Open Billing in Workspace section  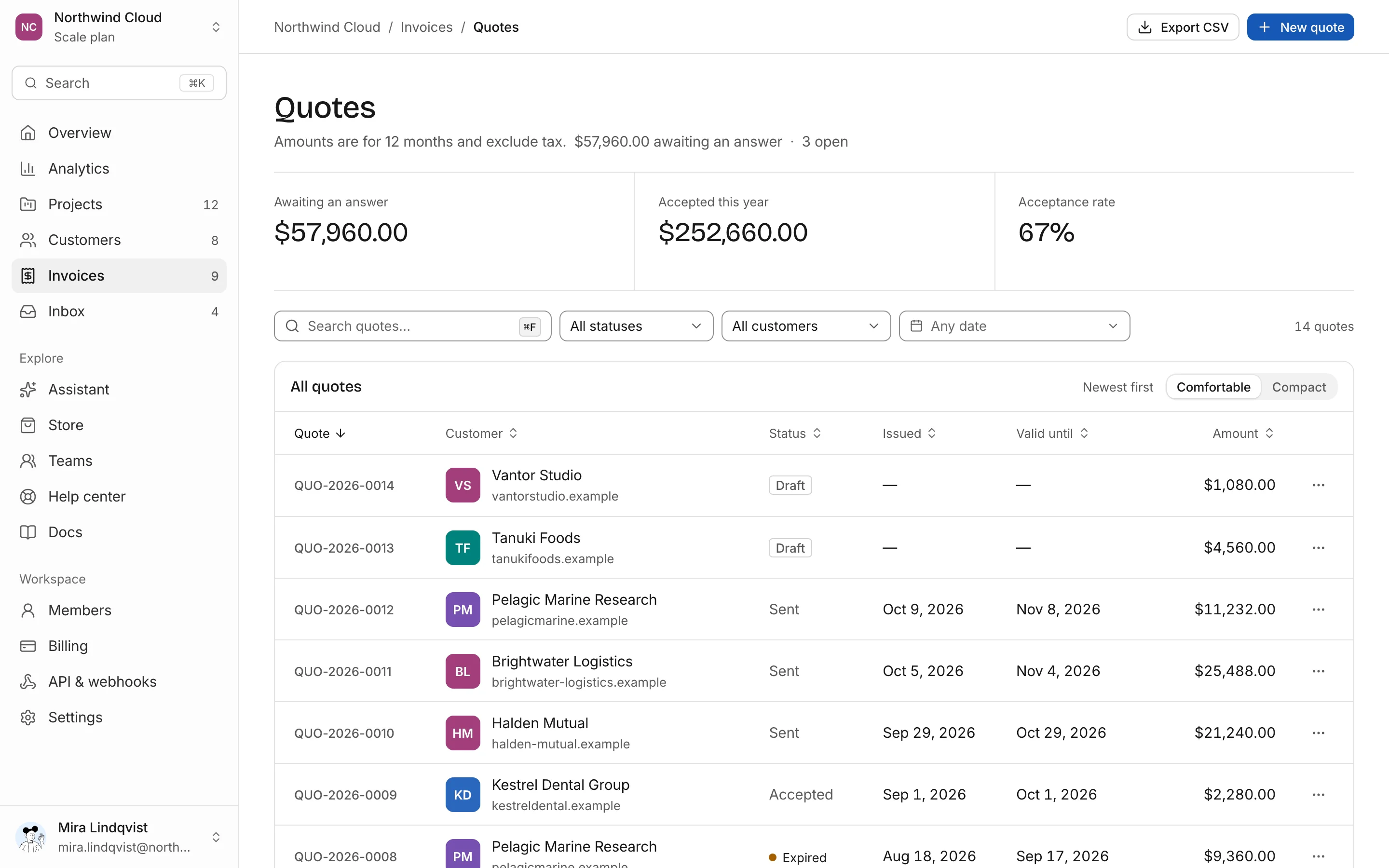pyautogui.click(x=119, y=645)
